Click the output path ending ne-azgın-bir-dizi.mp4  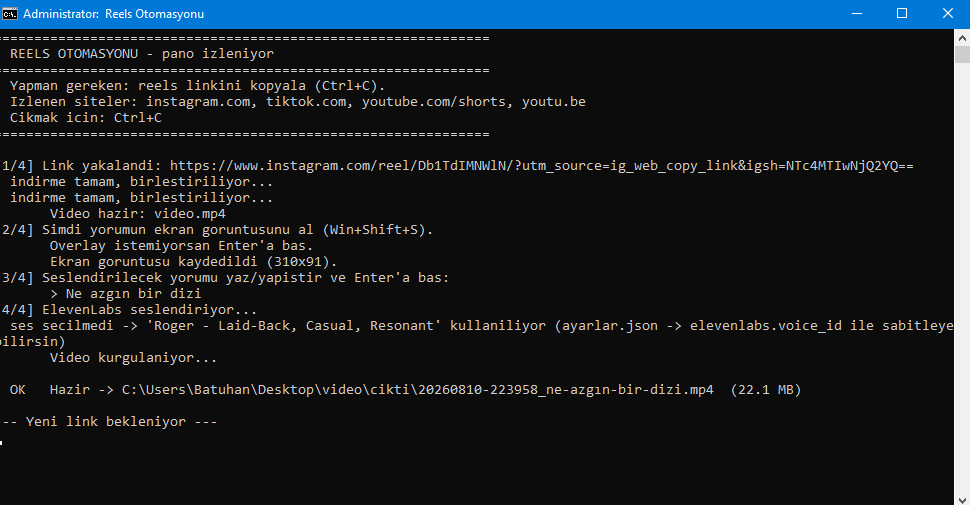pyautogui.click(x=418, y=390)
